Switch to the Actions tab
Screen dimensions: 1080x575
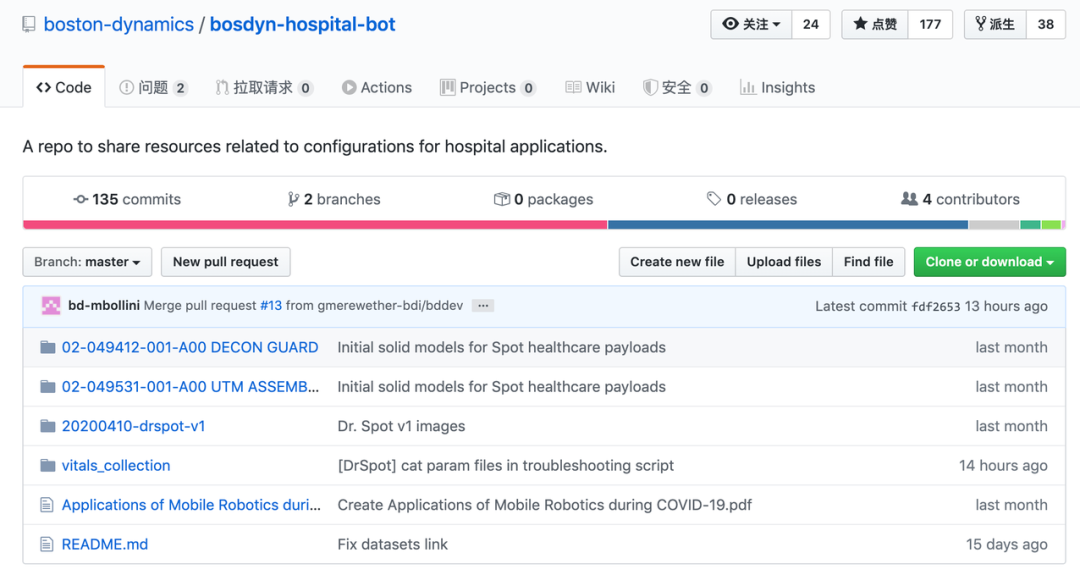click(376, 88)
